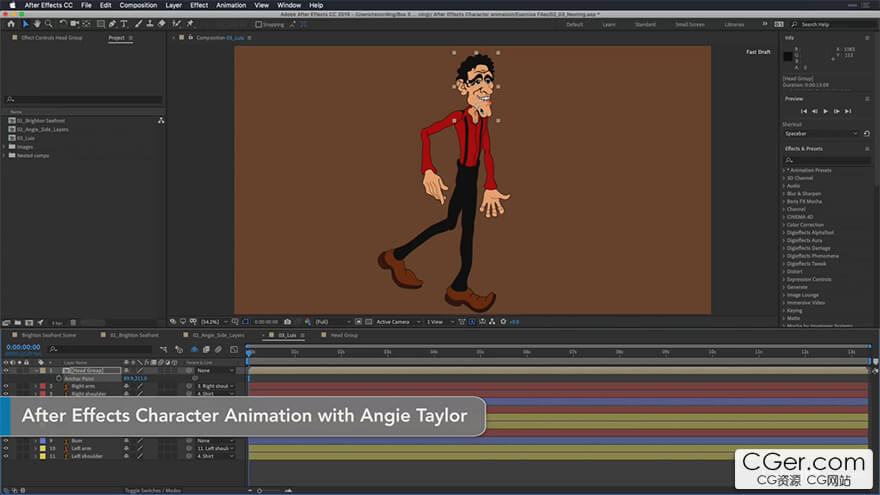Expand the Images folder in Project panel
The height and width of the screenshot is (495, 880).
point(4,146)
